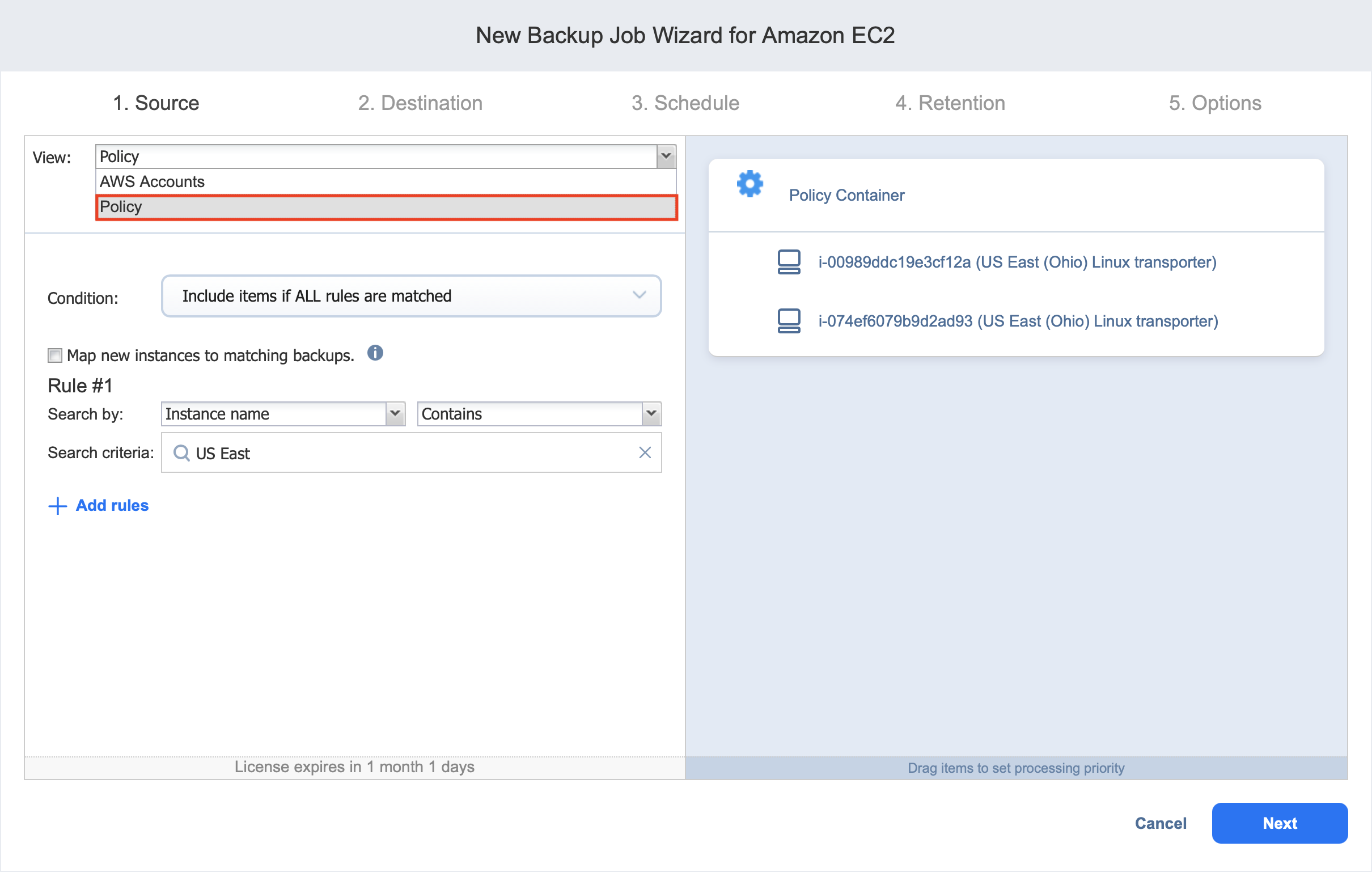Open the Condition dropdown
This screenshot has width=1372, height=872.
click(x=411, y=296)
